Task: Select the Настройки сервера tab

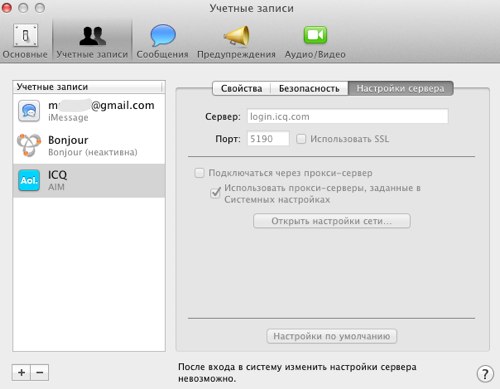Action: click(400, 88)
